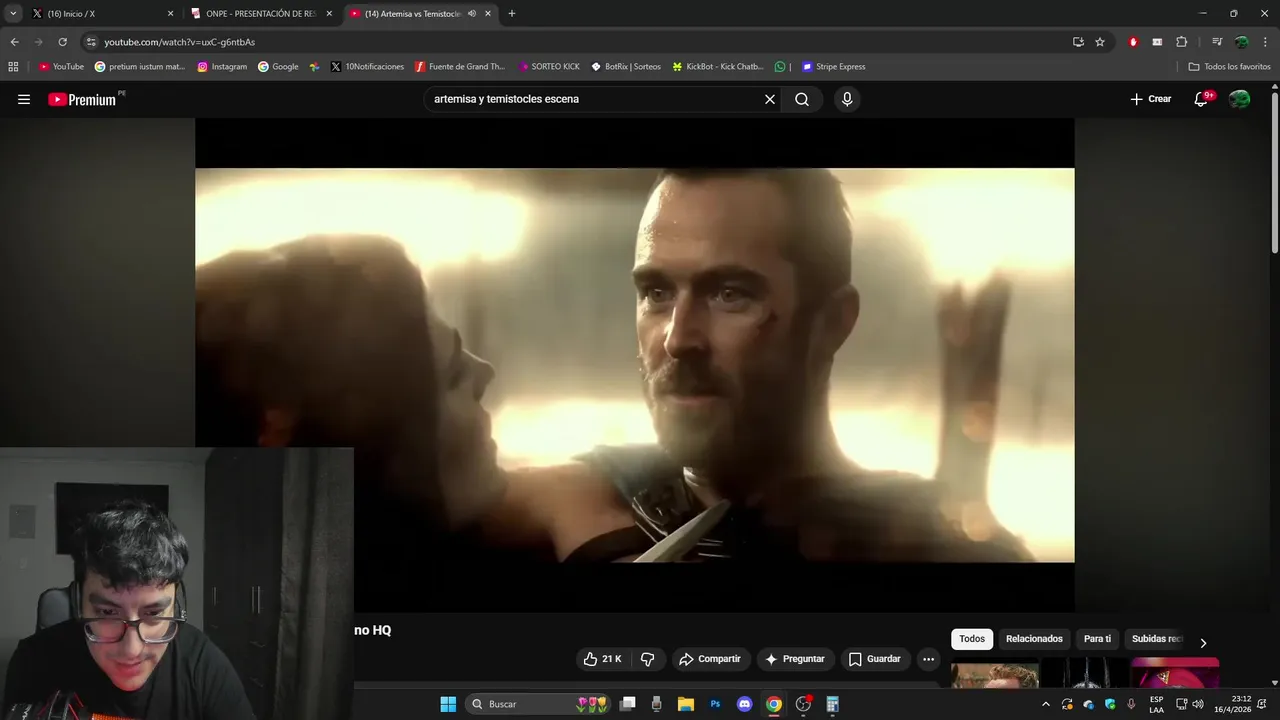Ask about the video with Preguntar
This screenshot has width=1280, height=720.
click(x=795, y=659)
